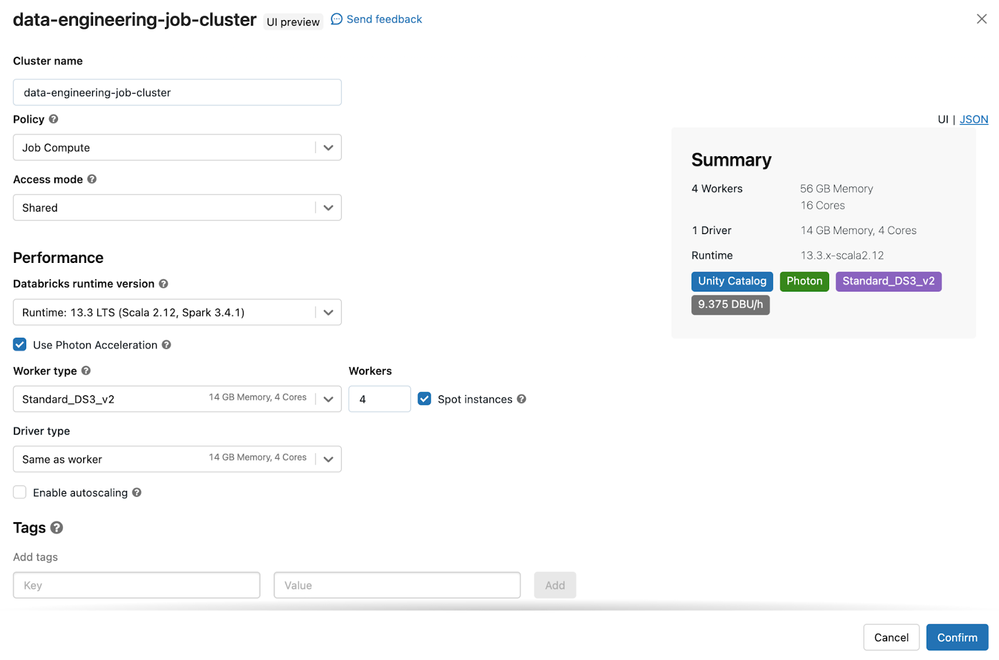The image size is (999, 660).
Task: Click the disabled Add tag button
Action: pos(555,585)
